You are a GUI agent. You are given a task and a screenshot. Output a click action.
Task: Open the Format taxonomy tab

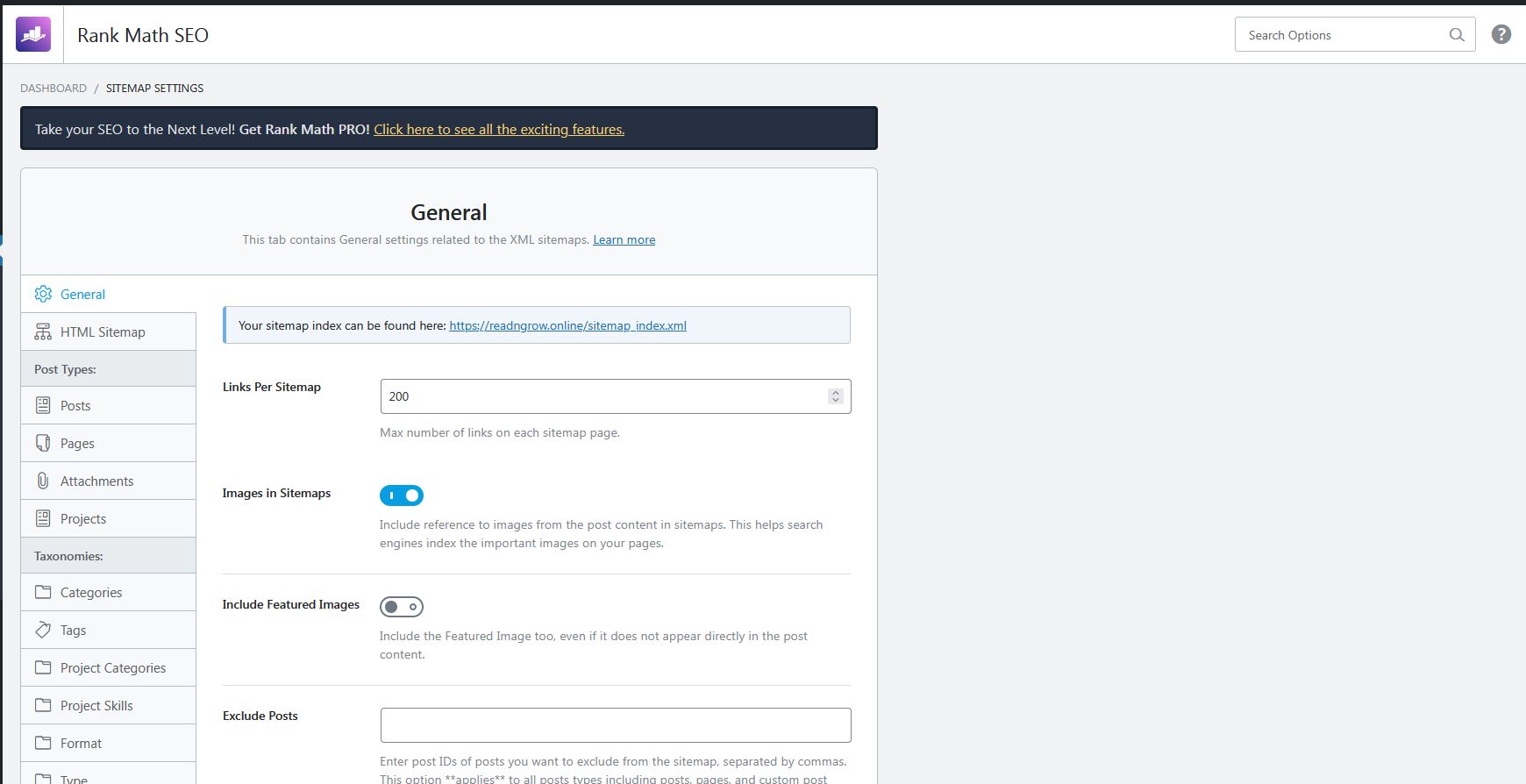(109, 743)
